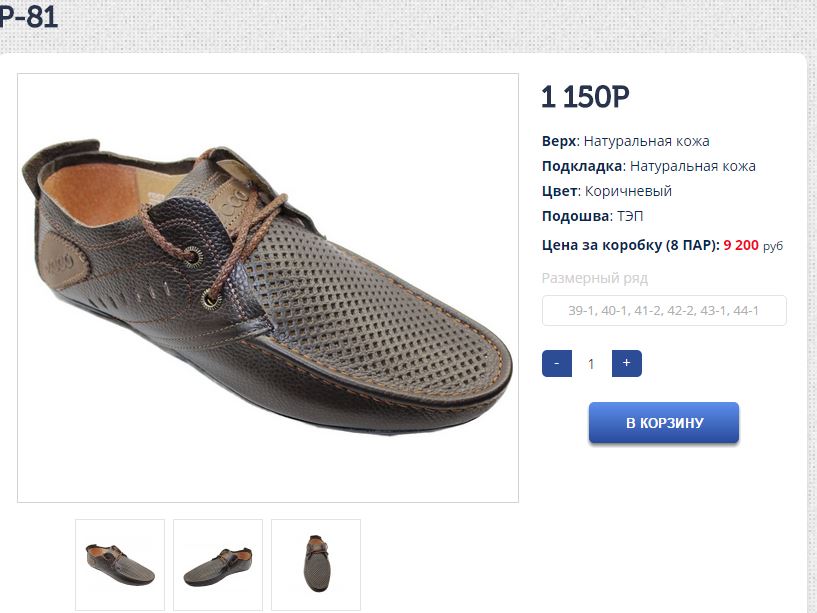This screenshot has width=817, height=613.
Task: Click the Верх material label
Action: (x=559, y=141)
